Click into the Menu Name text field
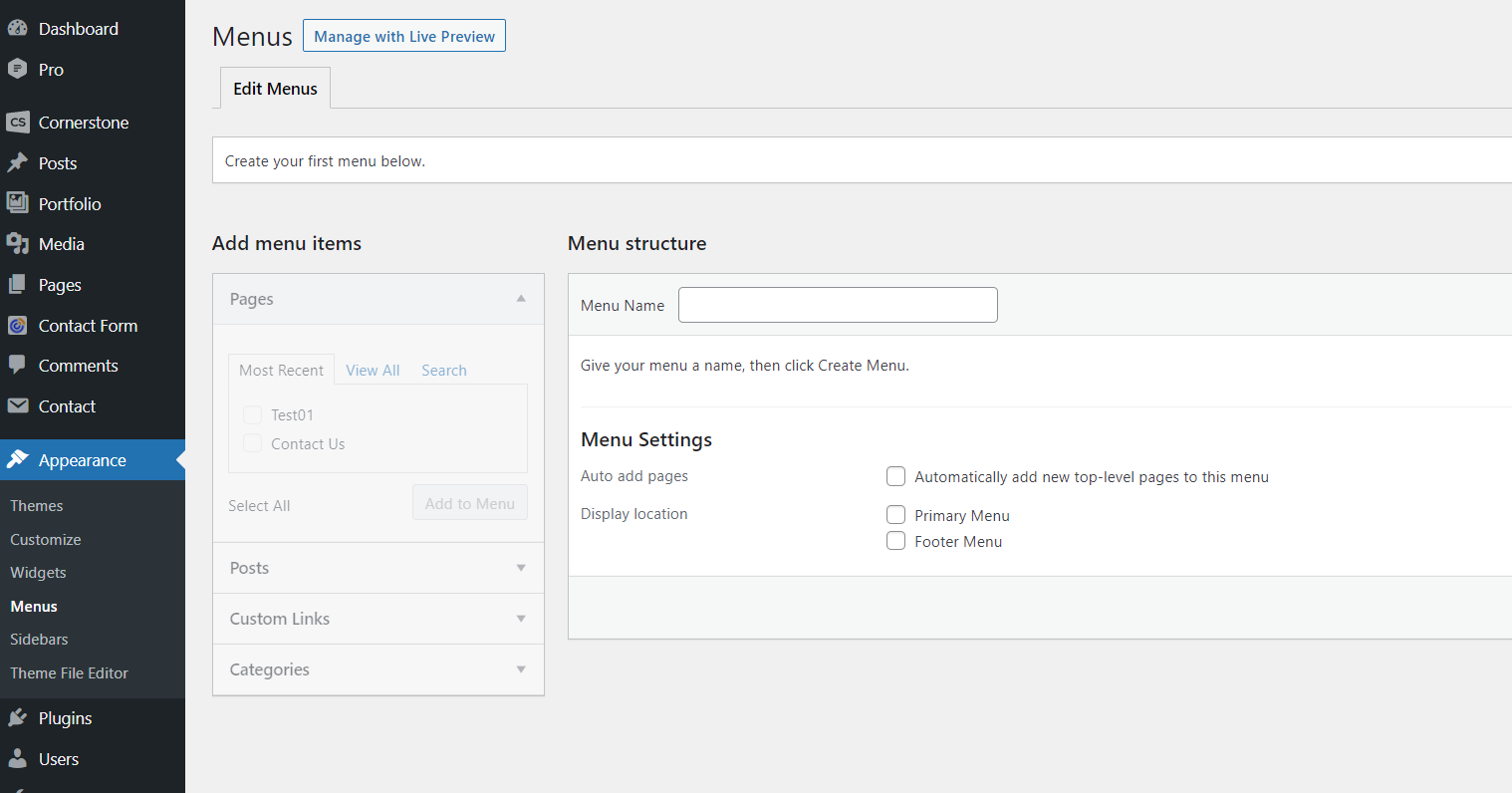This screenshot has height=793, width=1512. tap(838, 305)
